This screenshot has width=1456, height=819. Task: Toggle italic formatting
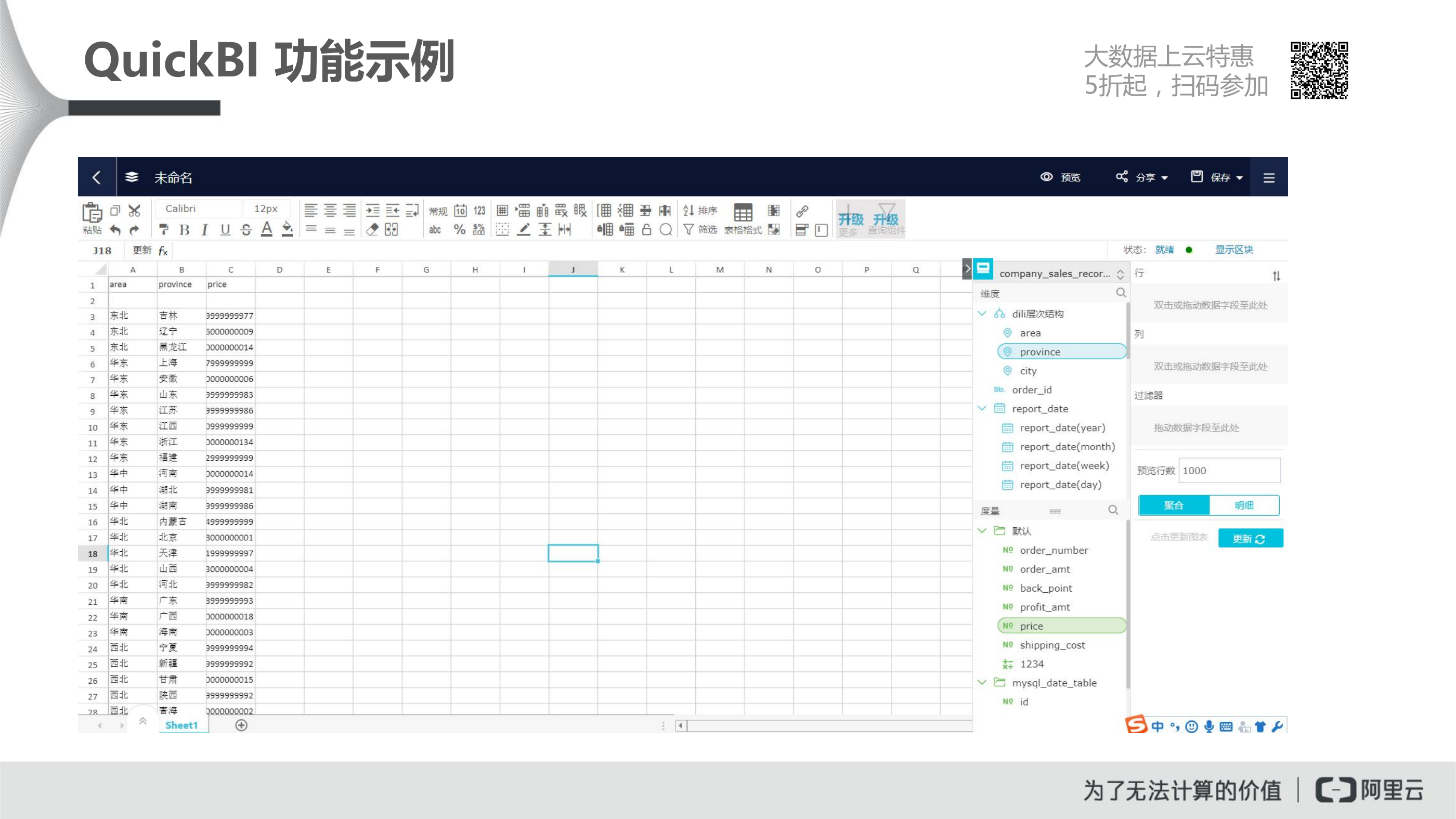coord(204,229)
